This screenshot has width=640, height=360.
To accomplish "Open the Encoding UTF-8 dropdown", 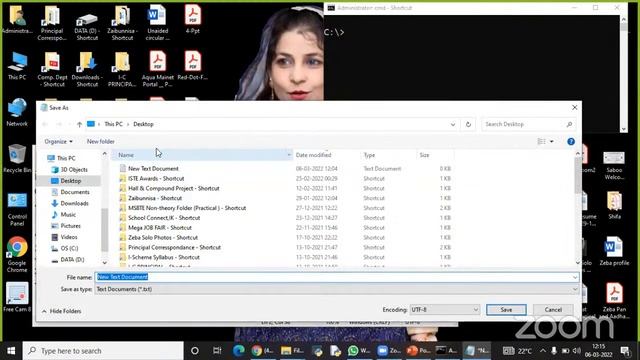I will click(x=444, y=310).
